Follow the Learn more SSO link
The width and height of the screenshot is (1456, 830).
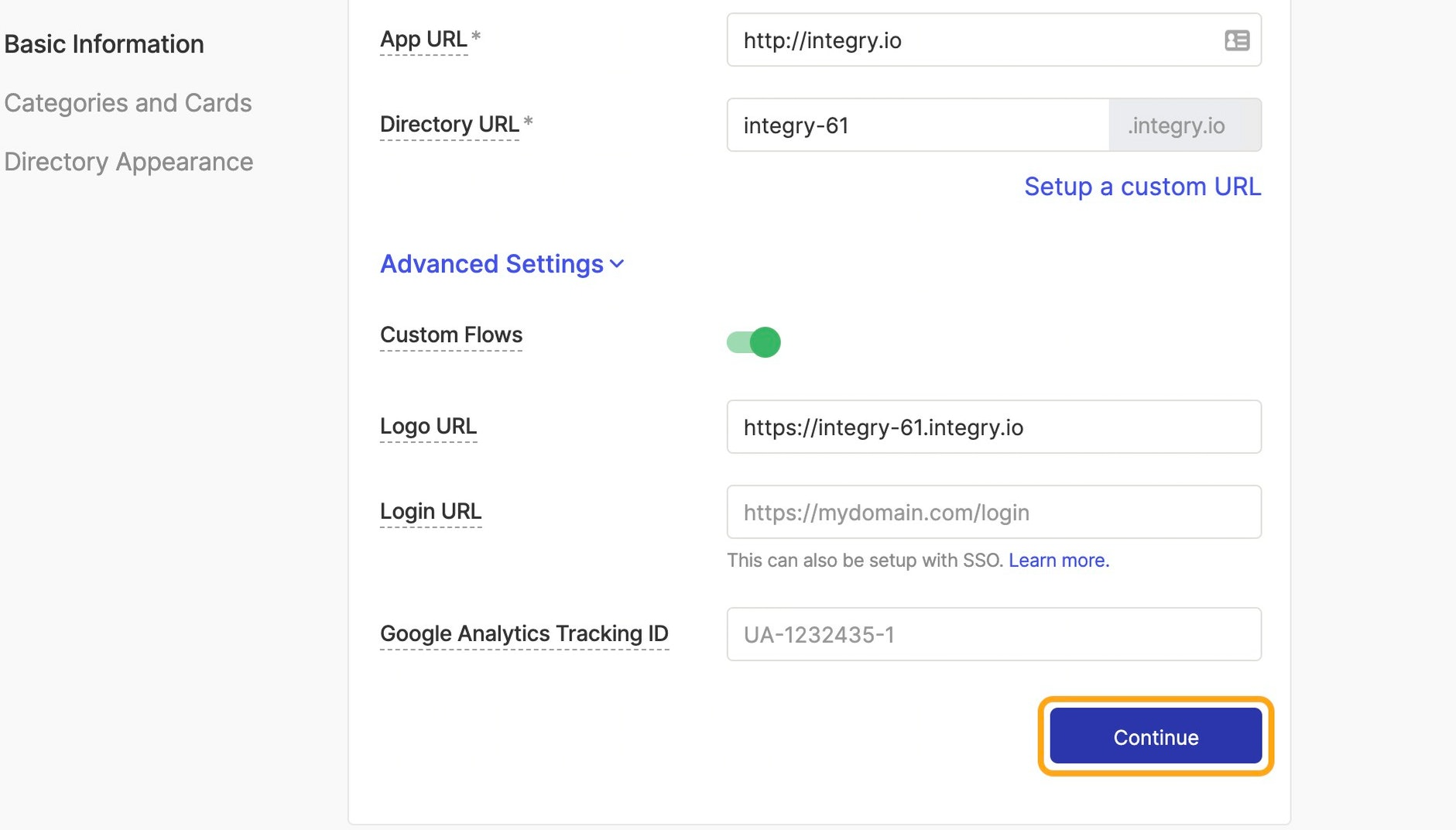1059,560
